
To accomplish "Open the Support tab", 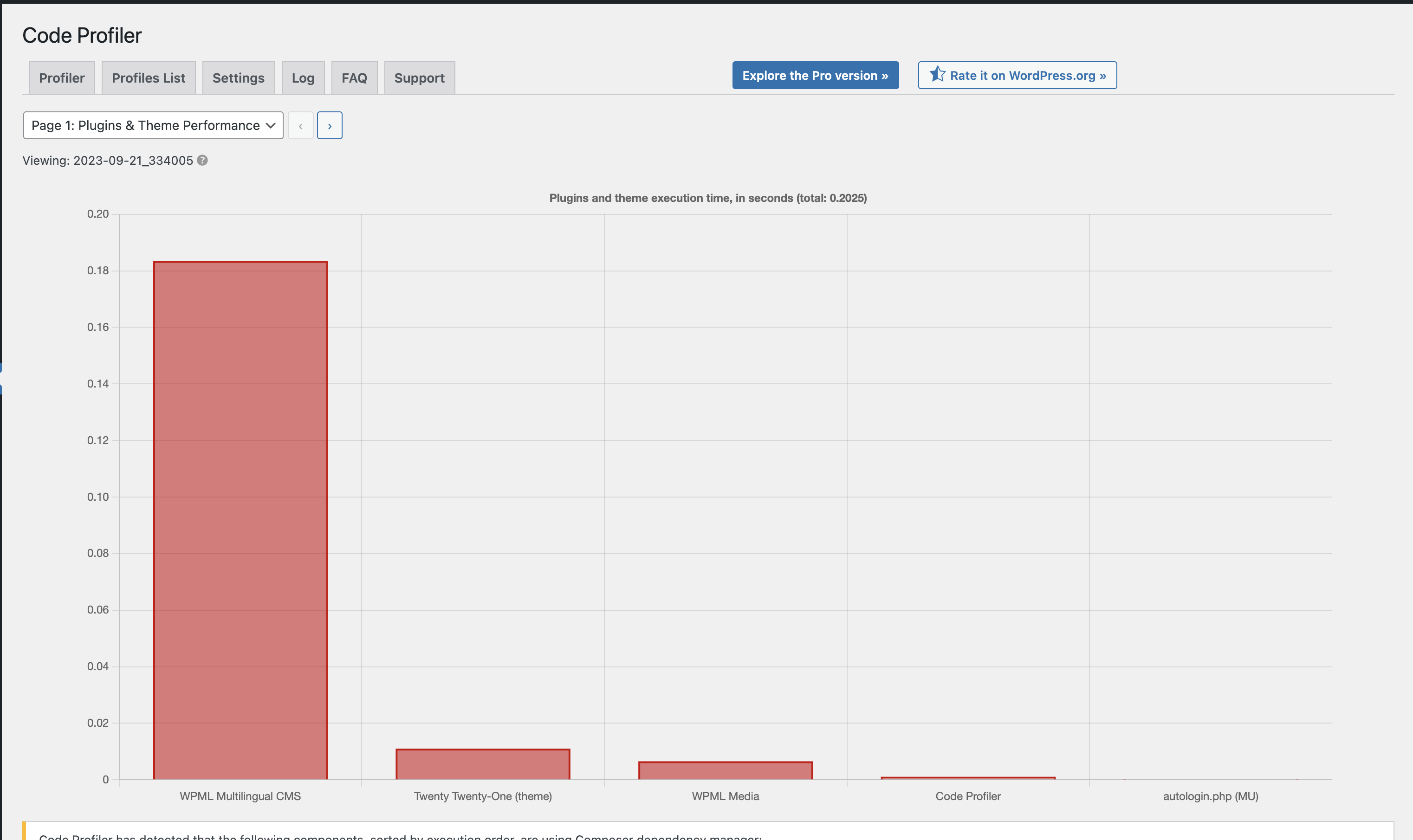I will point(419,78).
